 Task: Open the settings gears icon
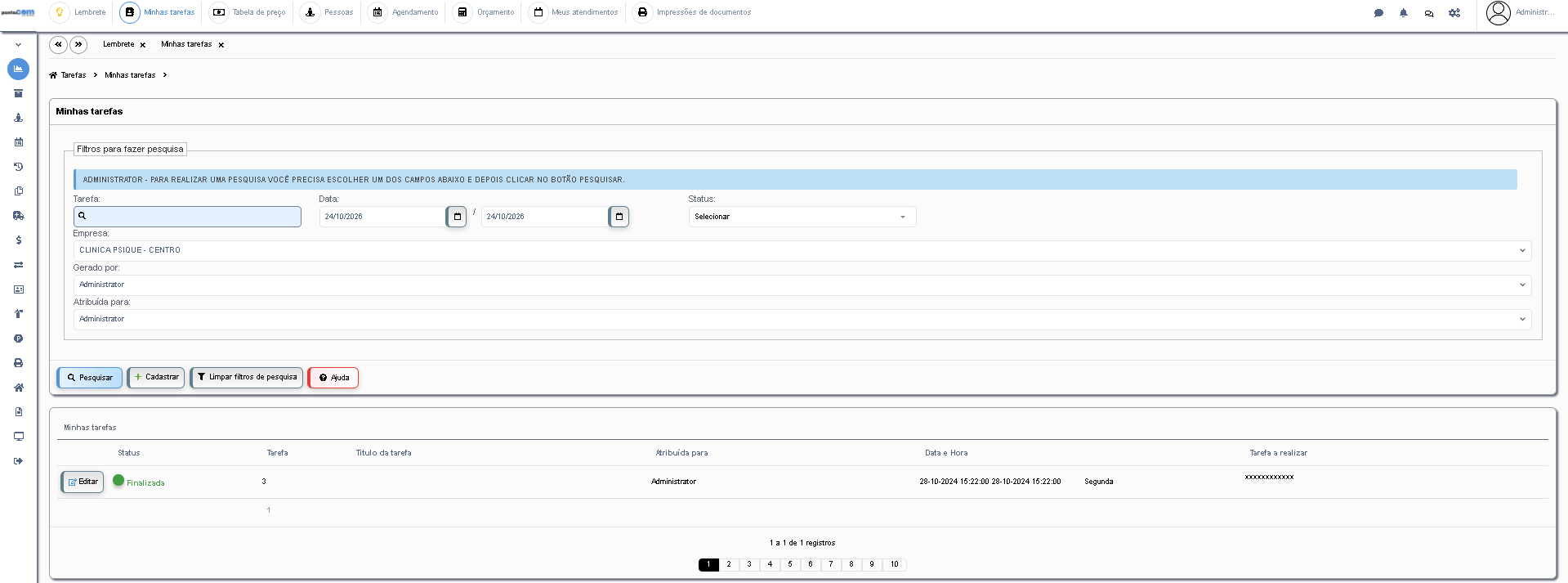(x=1454, y=13)
